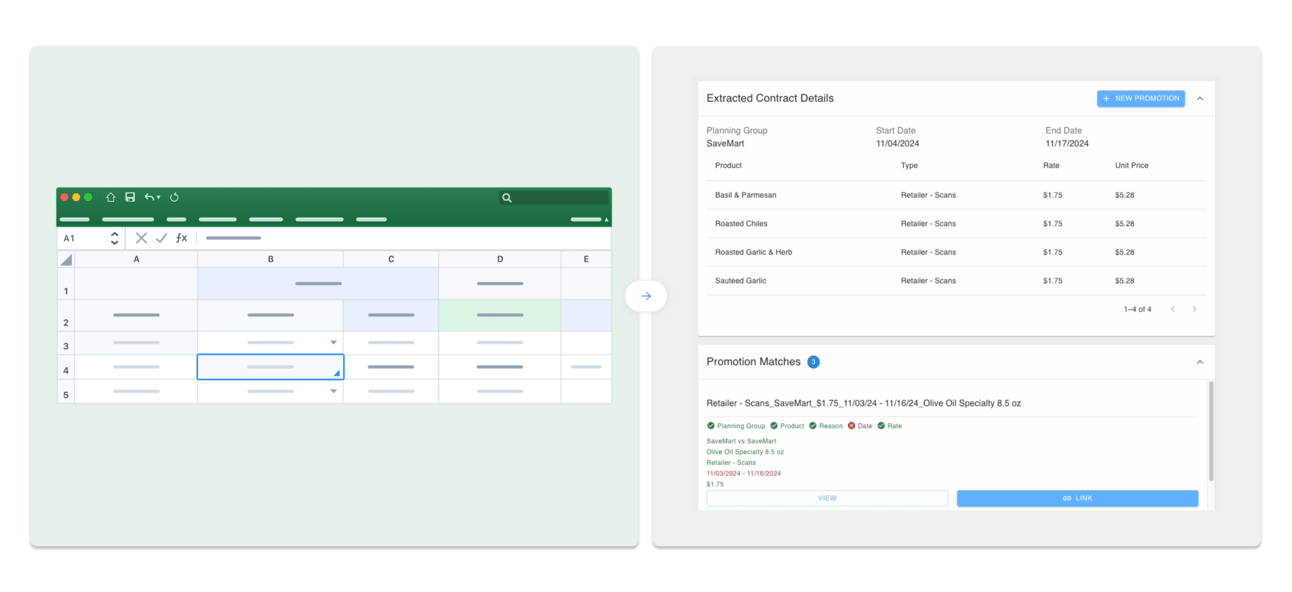
Task: Select column D header
Action: click(x=500, y=259)
